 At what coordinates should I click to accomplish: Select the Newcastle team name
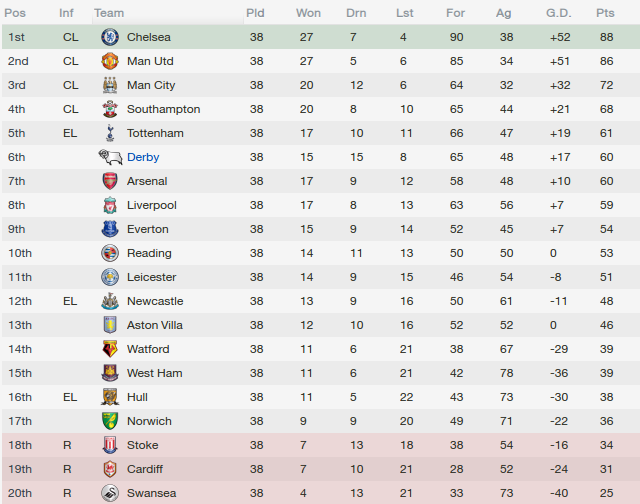coord(155,301)
